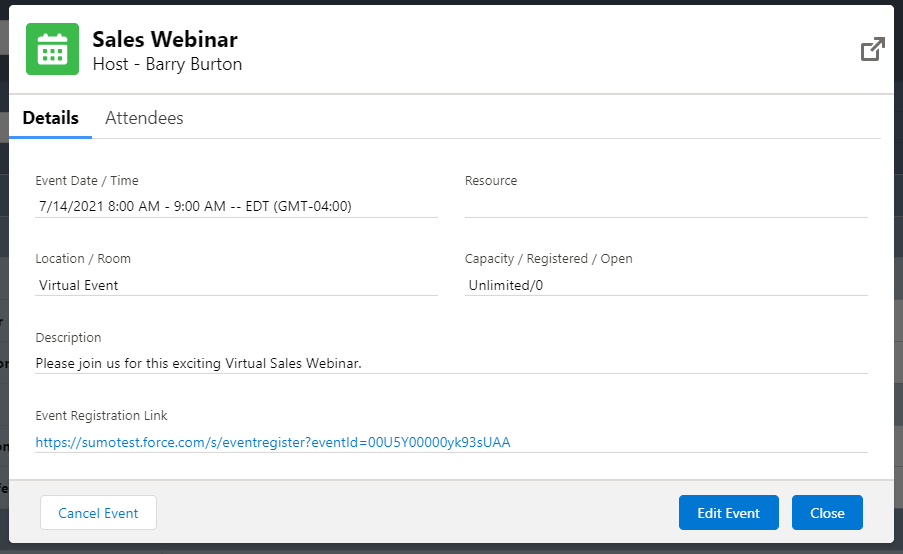Click the 'Event Date / Time' label
903x554 pixels.
pyautogui.click(x=87, y=181)
